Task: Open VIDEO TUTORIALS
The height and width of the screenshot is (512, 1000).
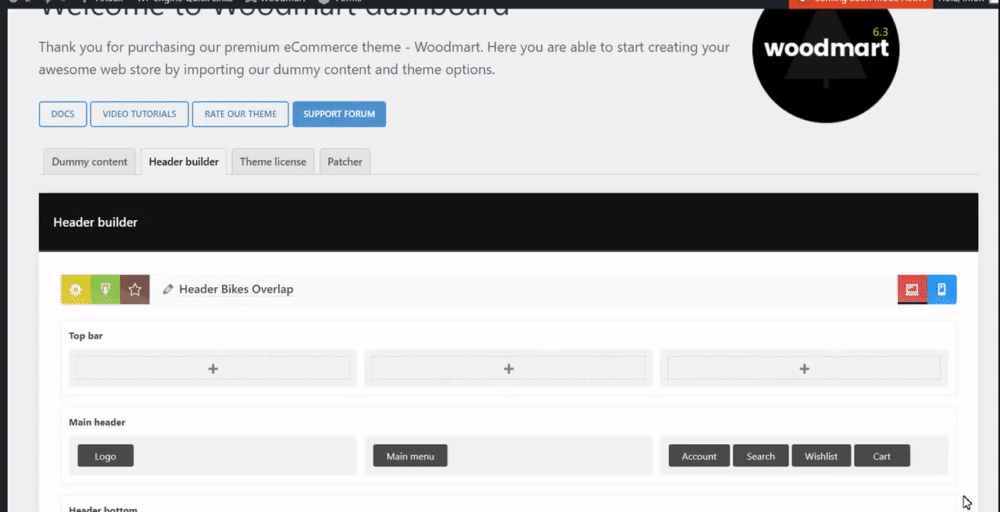Action: tap(140, 114)
